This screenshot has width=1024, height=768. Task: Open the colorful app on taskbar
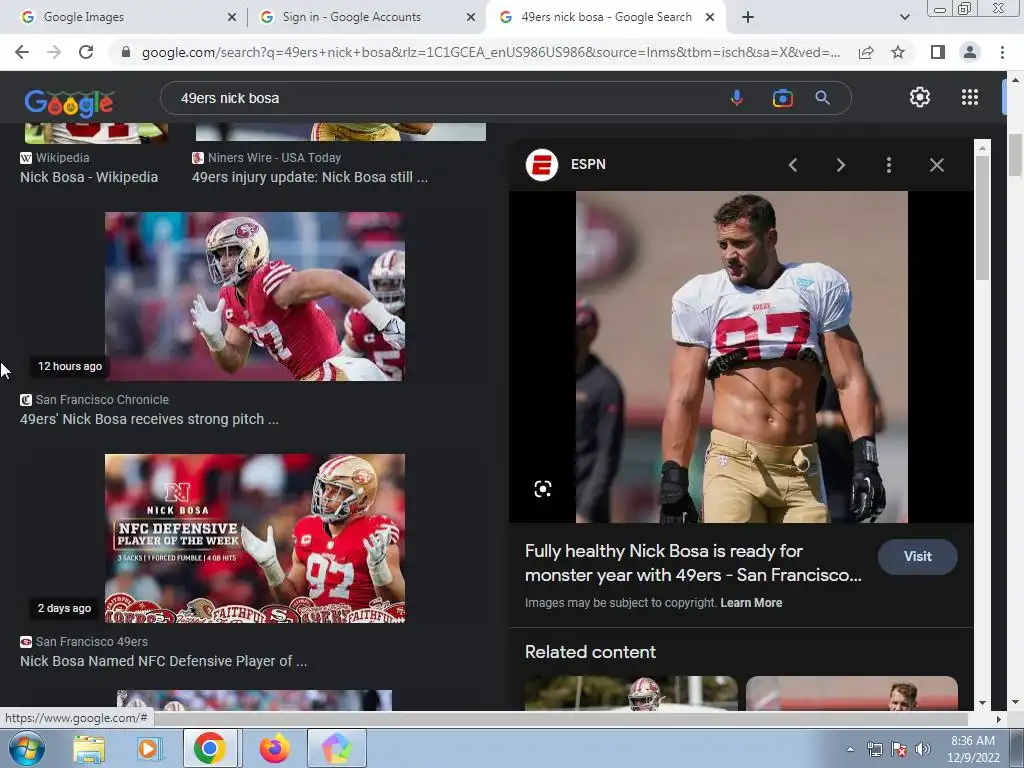coord(336,748)
